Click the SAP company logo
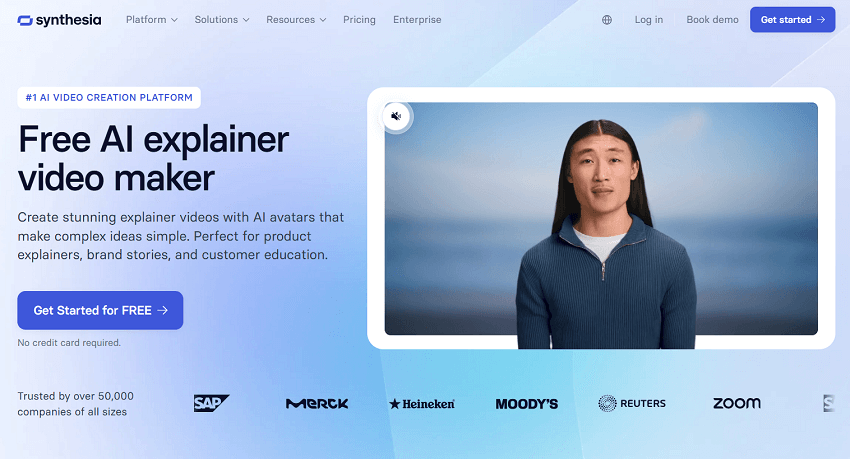 [211, 403]
